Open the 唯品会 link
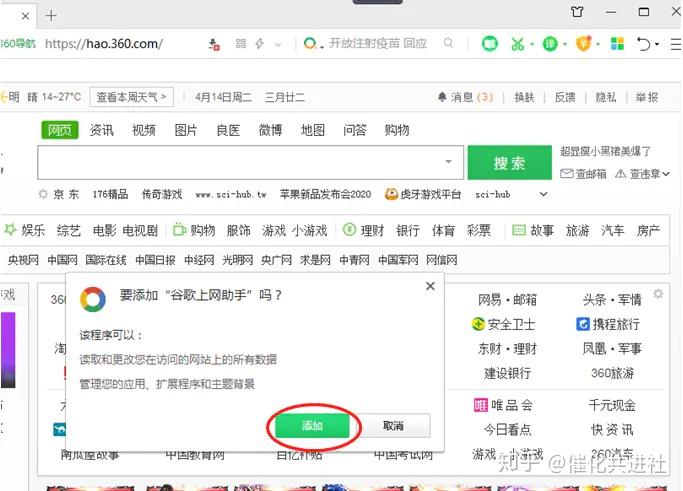The width and height of the screenshot is (683, 491). (x=503, y=405)
